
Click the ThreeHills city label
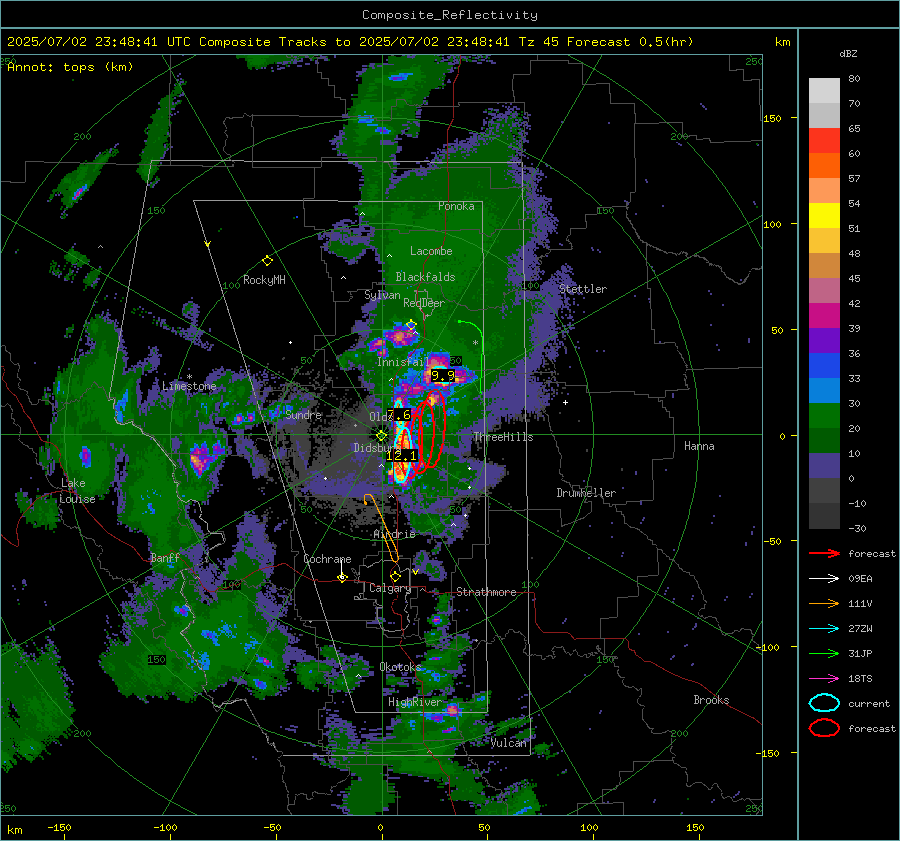(x=503, y=437)
